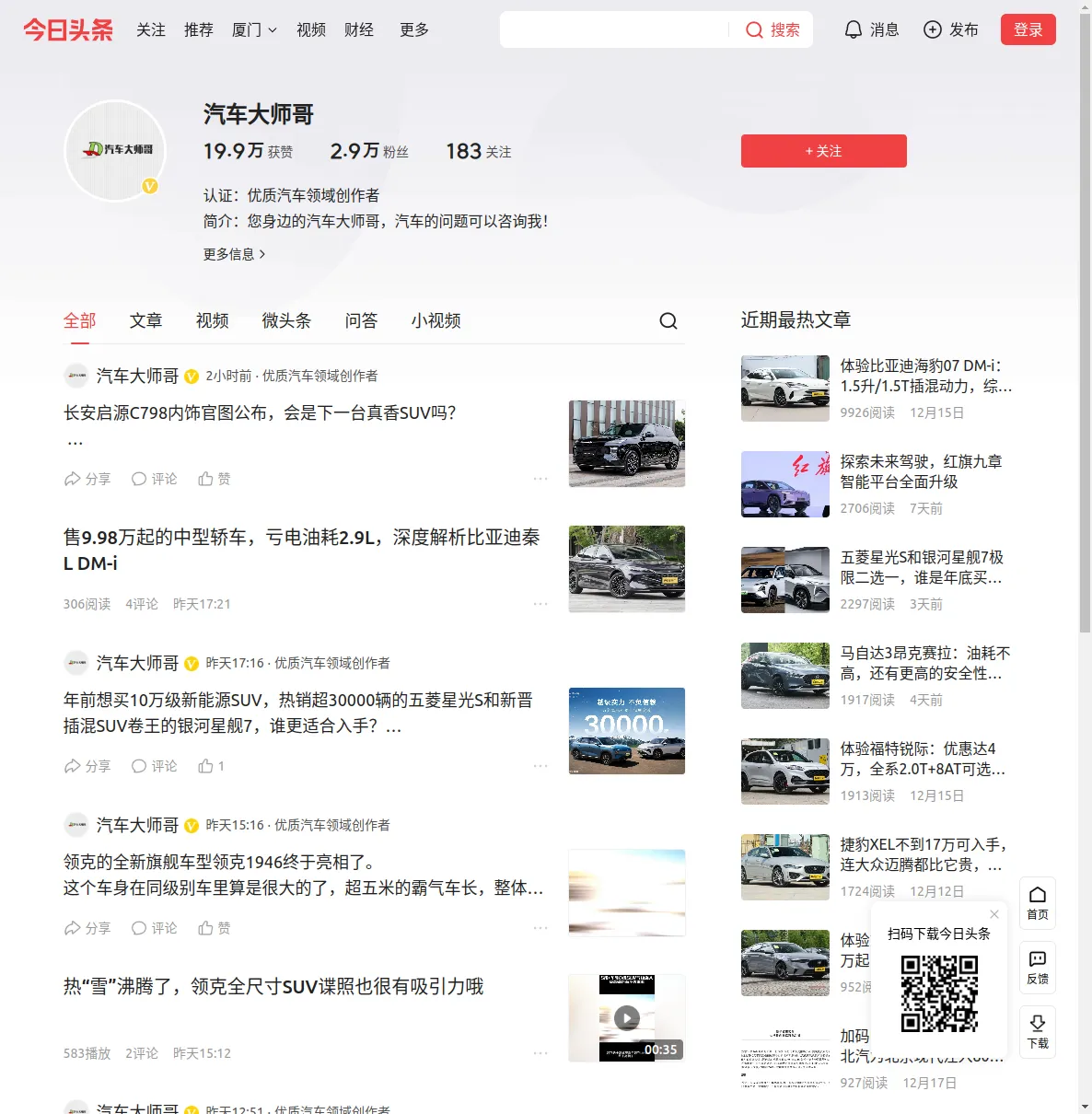This screenshot has height=1114, width=1092.
Task: Click the search magnifier icon in header
Action: pyautogui.click(x=754, y=30)
